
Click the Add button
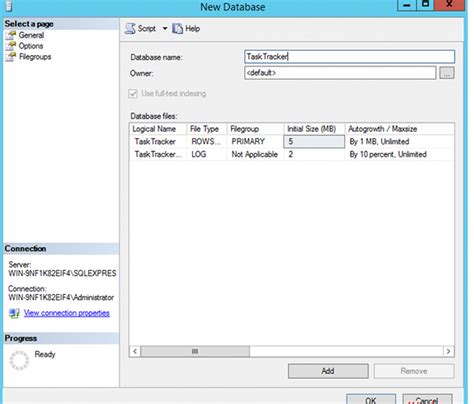(x=328, y=371)
